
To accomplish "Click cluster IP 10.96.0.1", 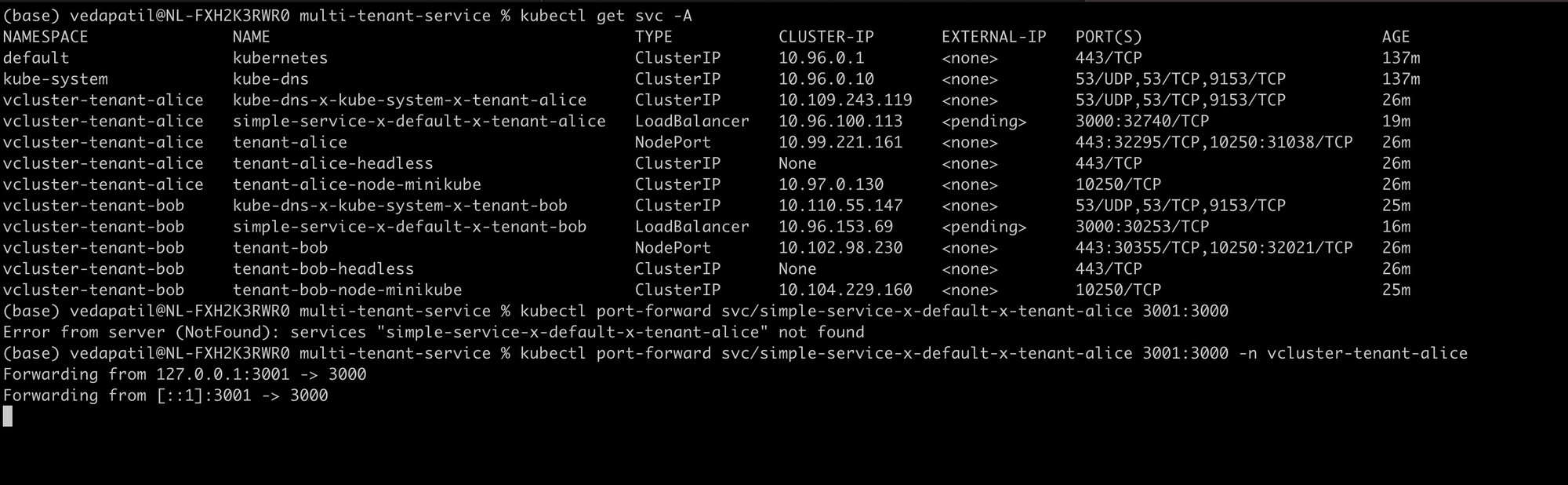I will click(821, 58).
